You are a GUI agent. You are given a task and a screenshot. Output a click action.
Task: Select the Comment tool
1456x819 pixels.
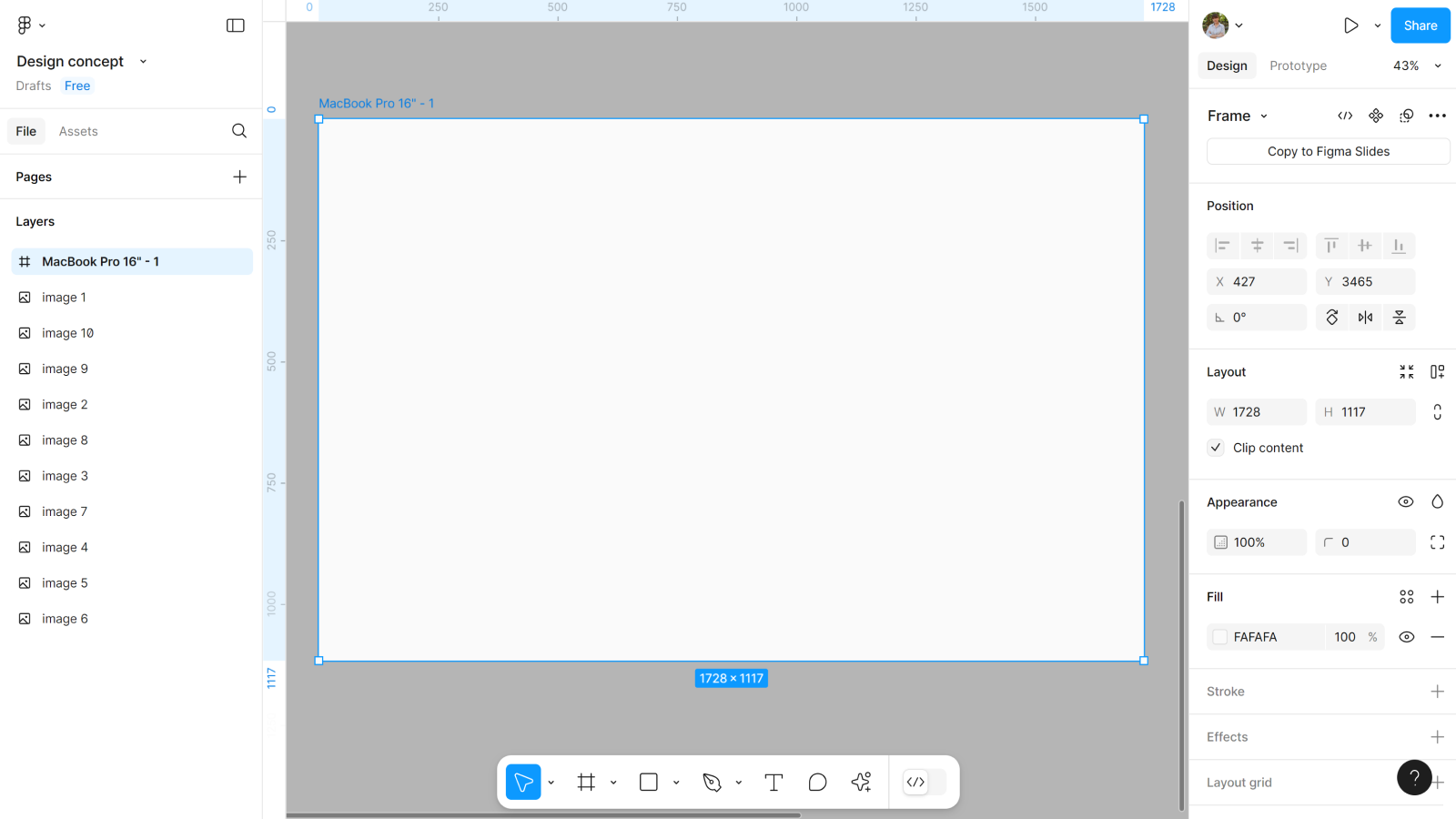pyautogui.click(x=817, y=783)
